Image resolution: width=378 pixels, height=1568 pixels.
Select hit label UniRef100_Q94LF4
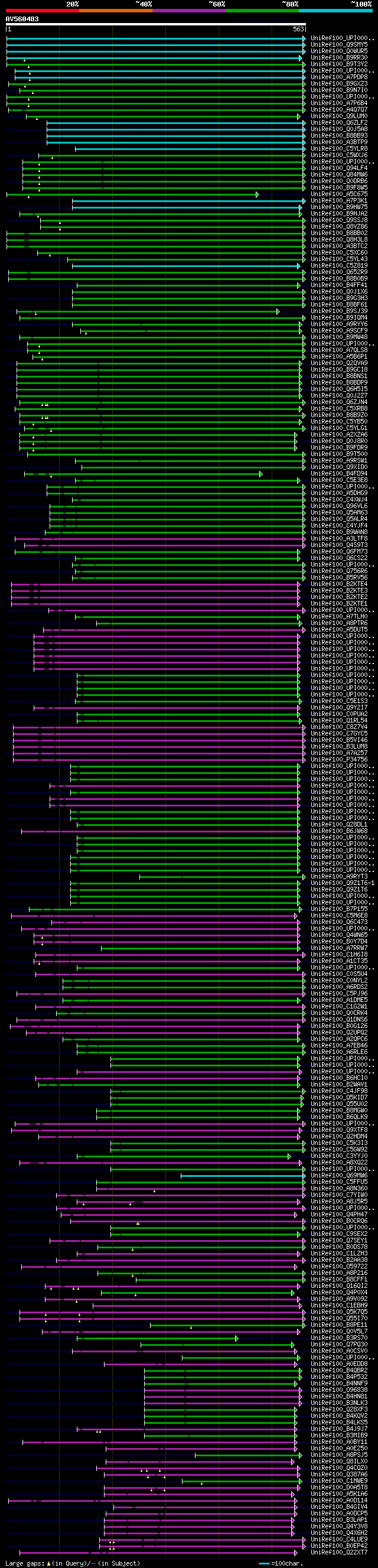tap(339, 168)
